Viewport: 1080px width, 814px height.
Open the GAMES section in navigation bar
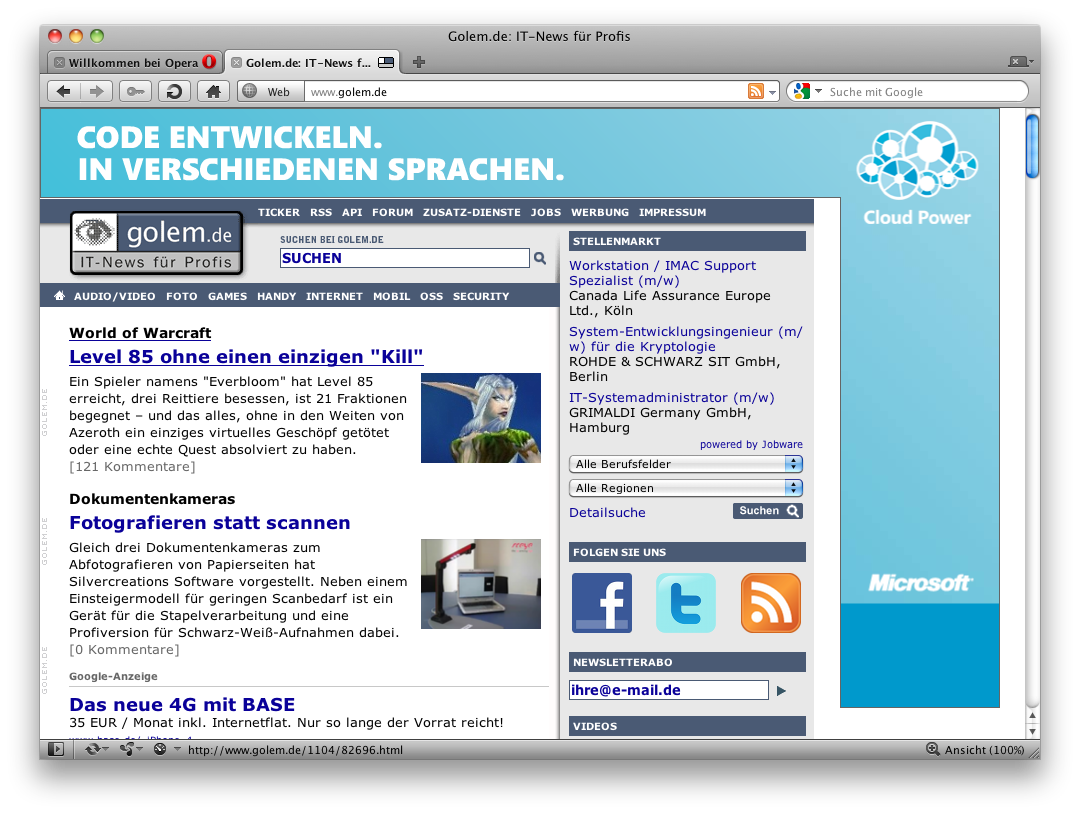[x=227, y=296]
